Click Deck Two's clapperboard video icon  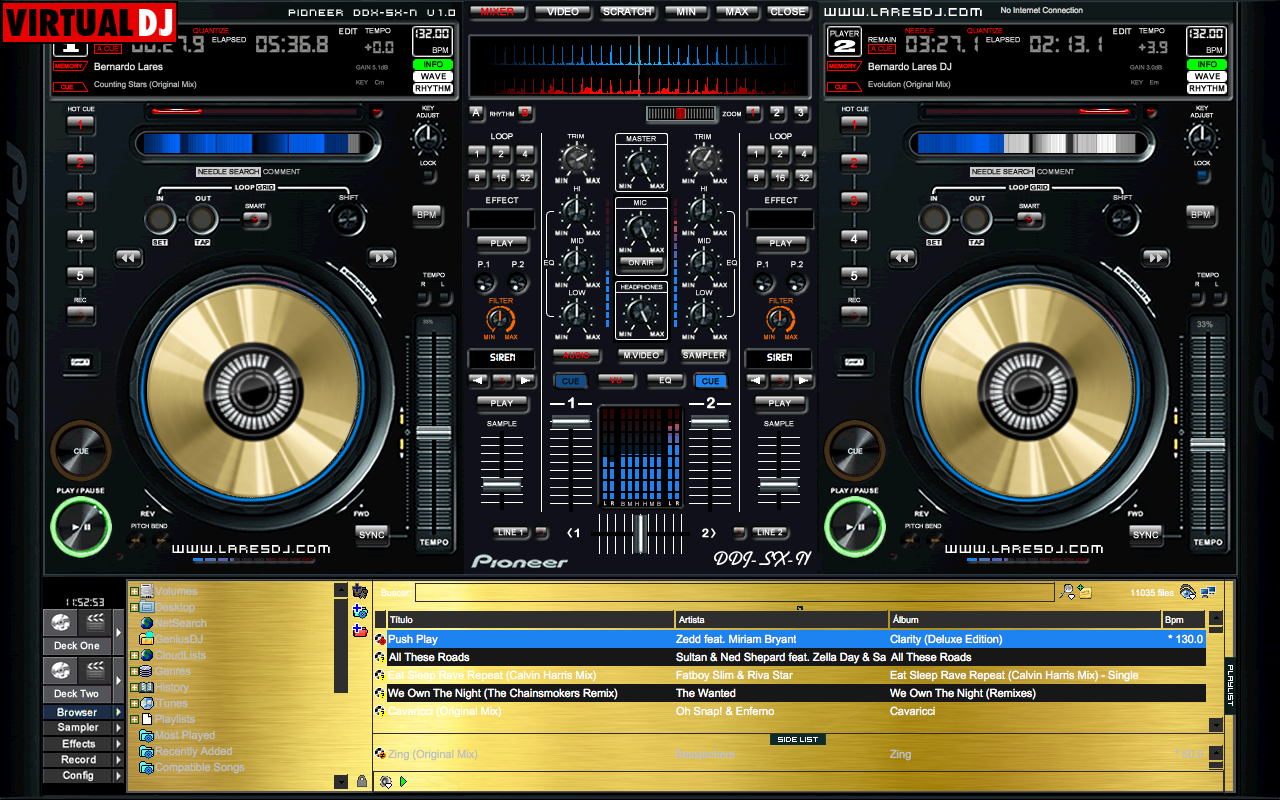point(94,671)
